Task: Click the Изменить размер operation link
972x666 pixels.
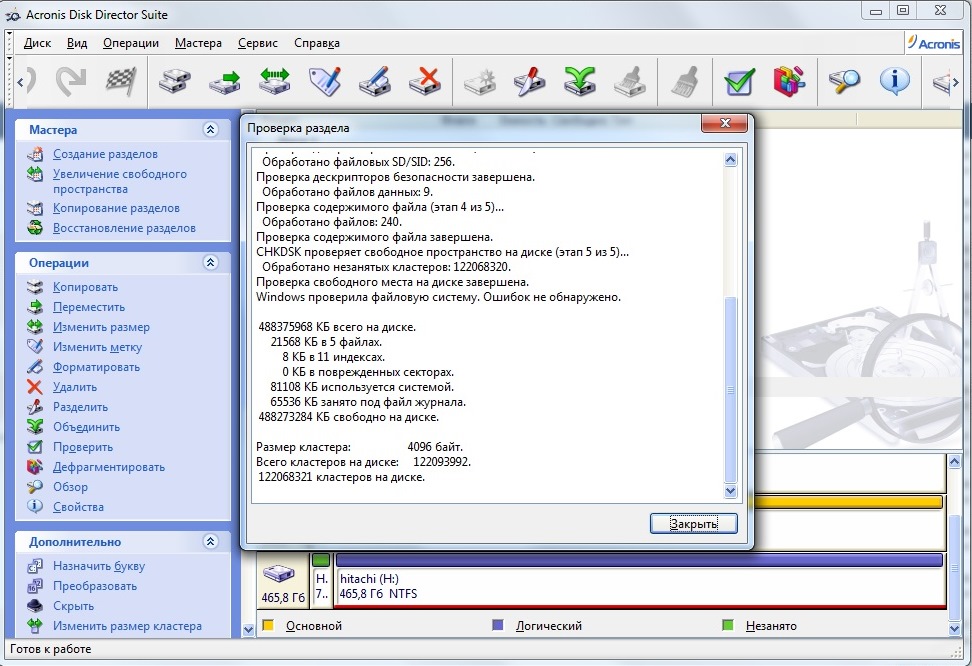Action: pos(101,327)
